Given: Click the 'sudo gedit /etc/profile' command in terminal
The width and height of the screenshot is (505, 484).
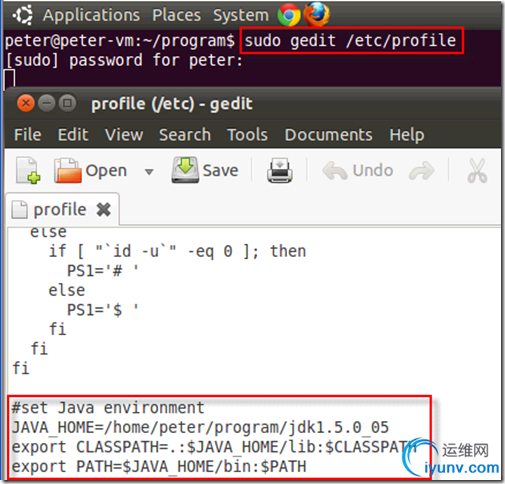Looking at the screenshot, I should [350, 41].
